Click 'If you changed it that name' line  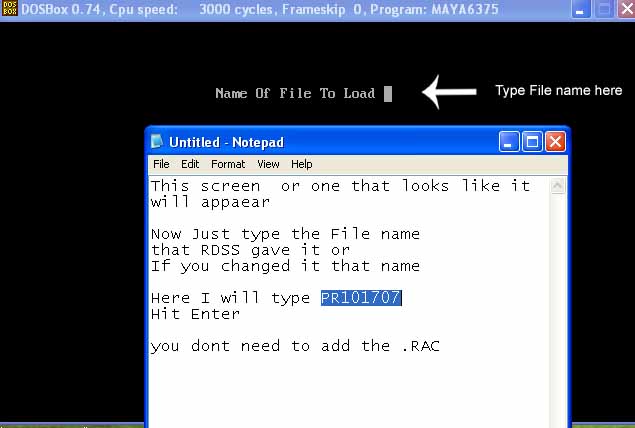click(285, 266)
